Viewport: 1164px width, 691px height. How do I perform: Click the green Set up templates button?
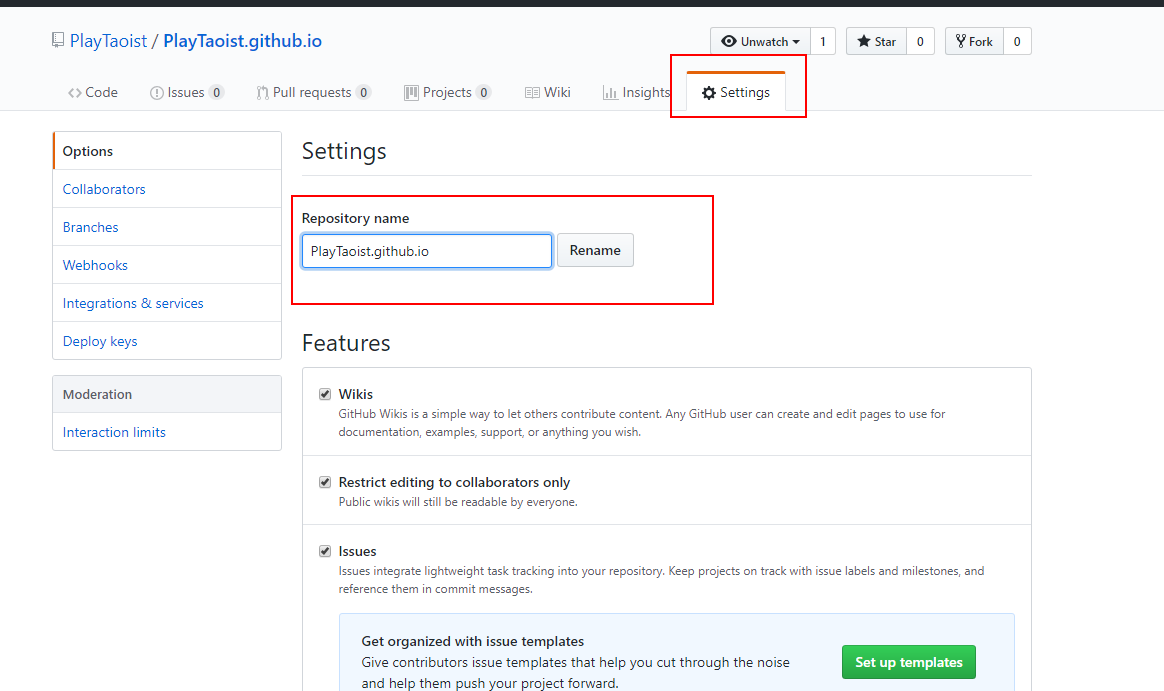tap(909, 662)
